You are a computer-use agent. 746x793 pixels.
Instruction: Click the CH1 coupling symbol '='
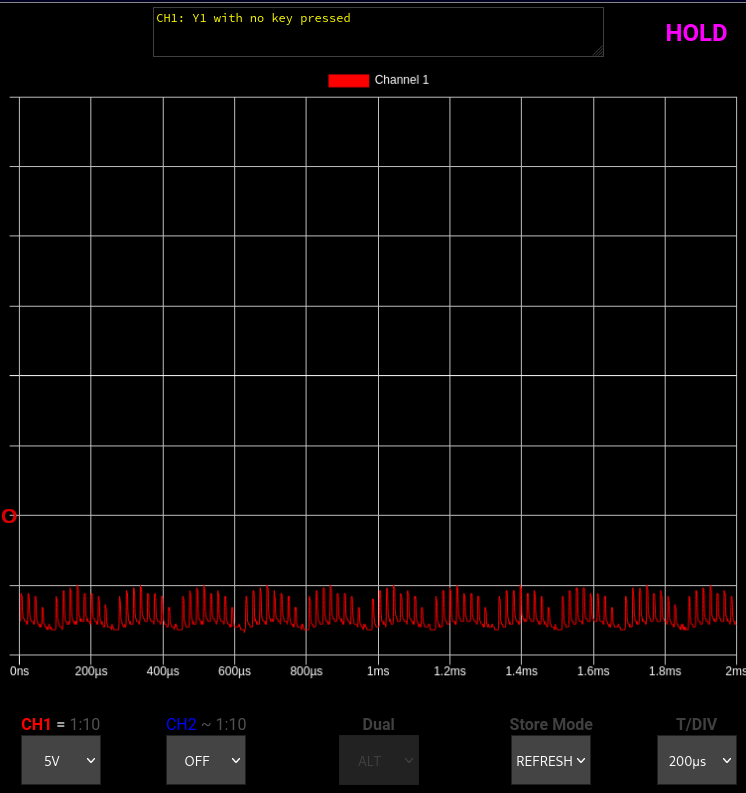61,725
